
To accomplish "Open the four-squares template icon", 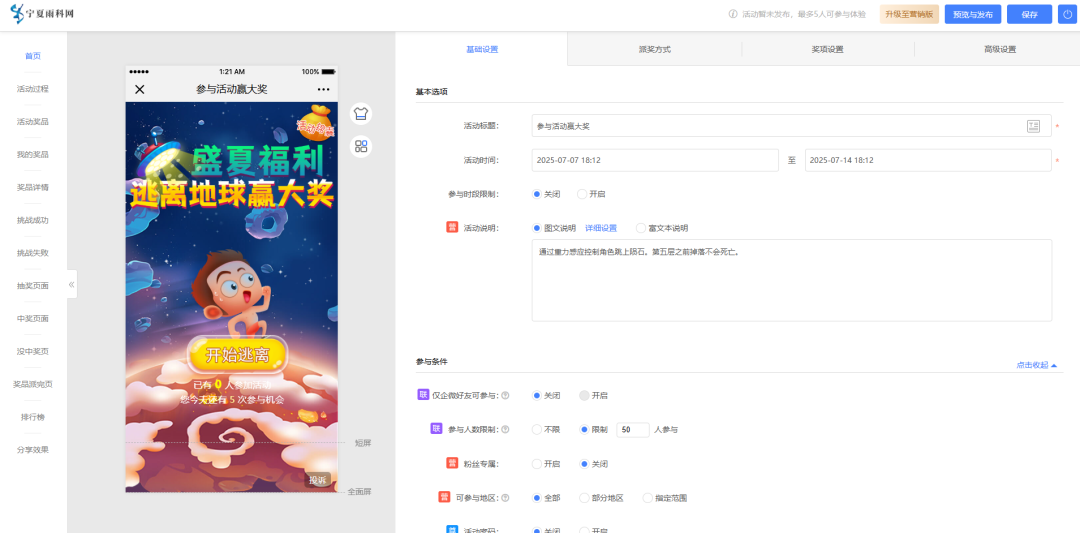I will (361, 146).
